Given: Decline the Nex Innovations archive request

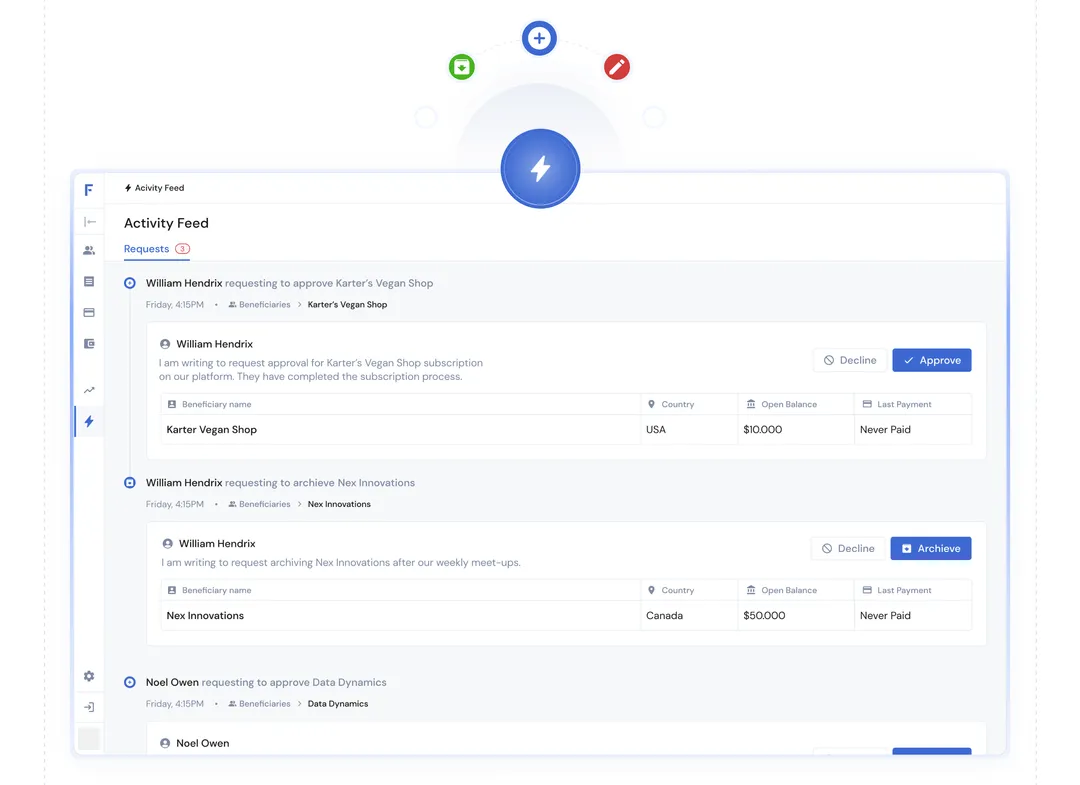Looking at the screenshot, I should click(848, 548).
